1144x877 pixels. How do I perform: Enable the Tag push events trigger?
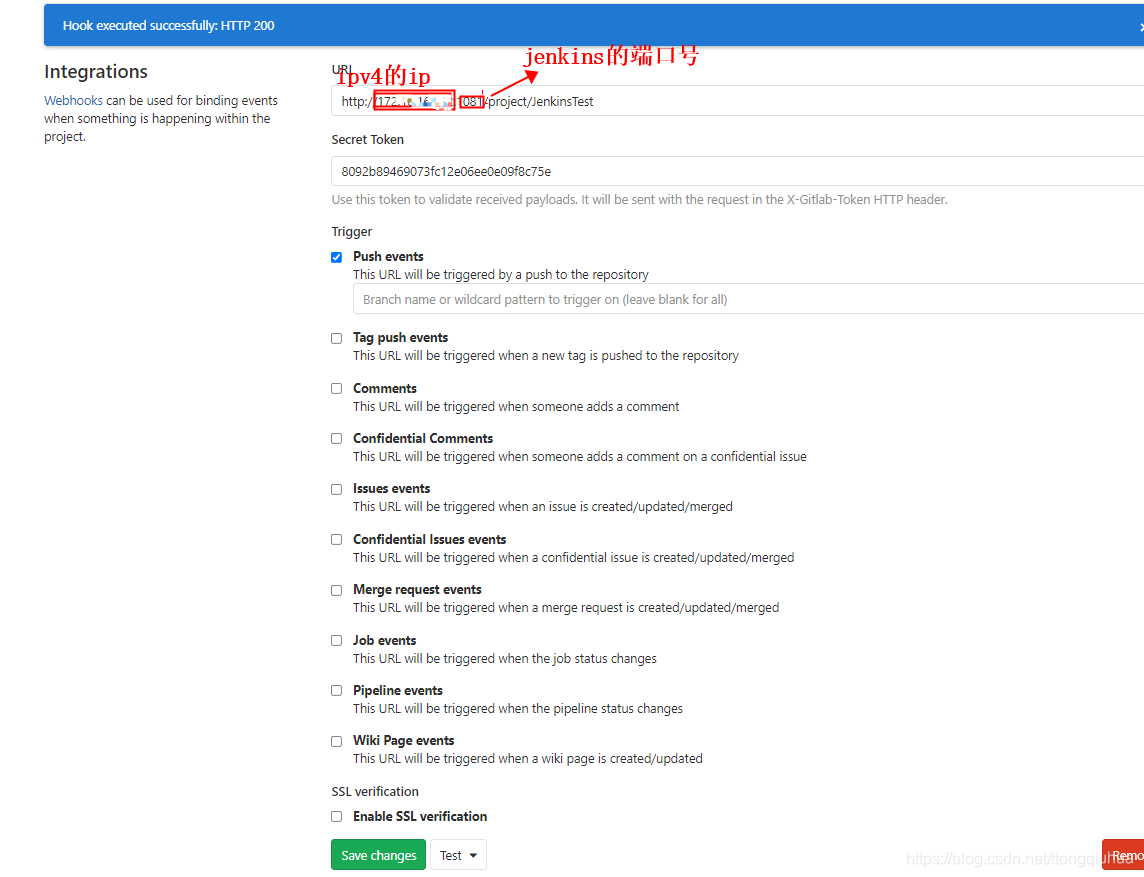[336, 338]
